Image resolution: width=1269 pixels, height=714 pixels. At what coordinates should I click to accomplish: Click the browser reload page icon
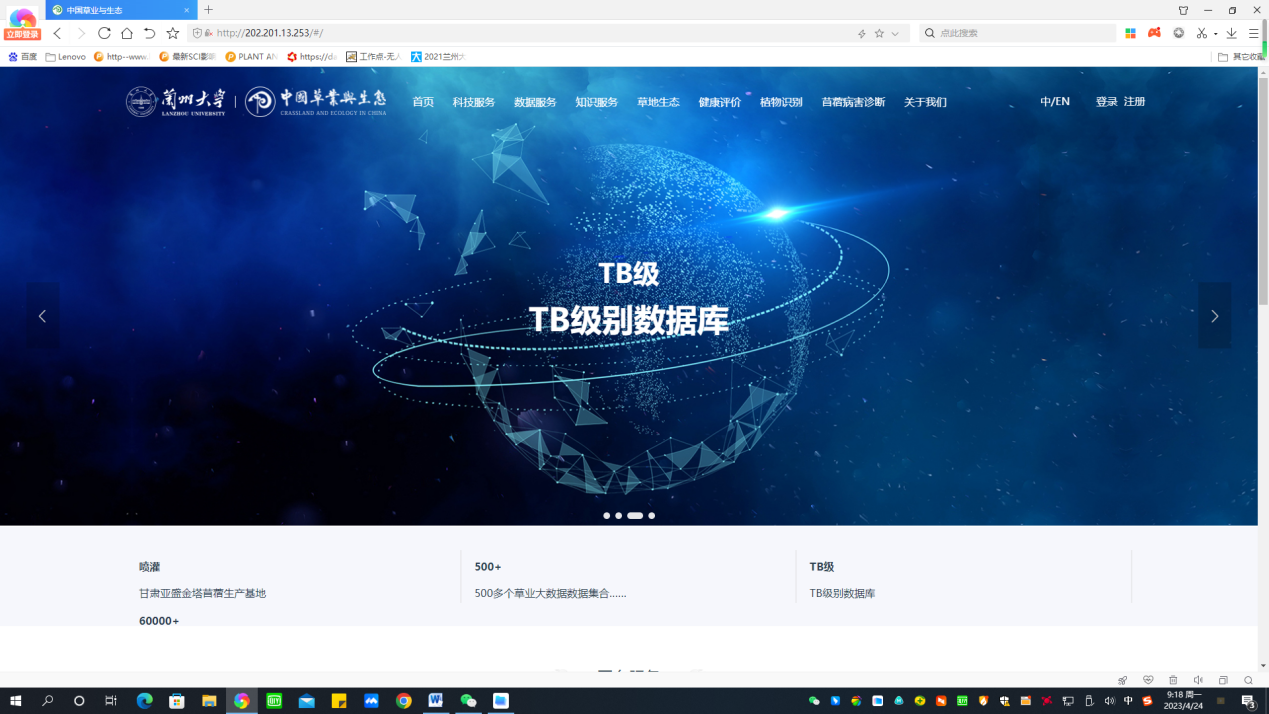click(x=104, y=33)
